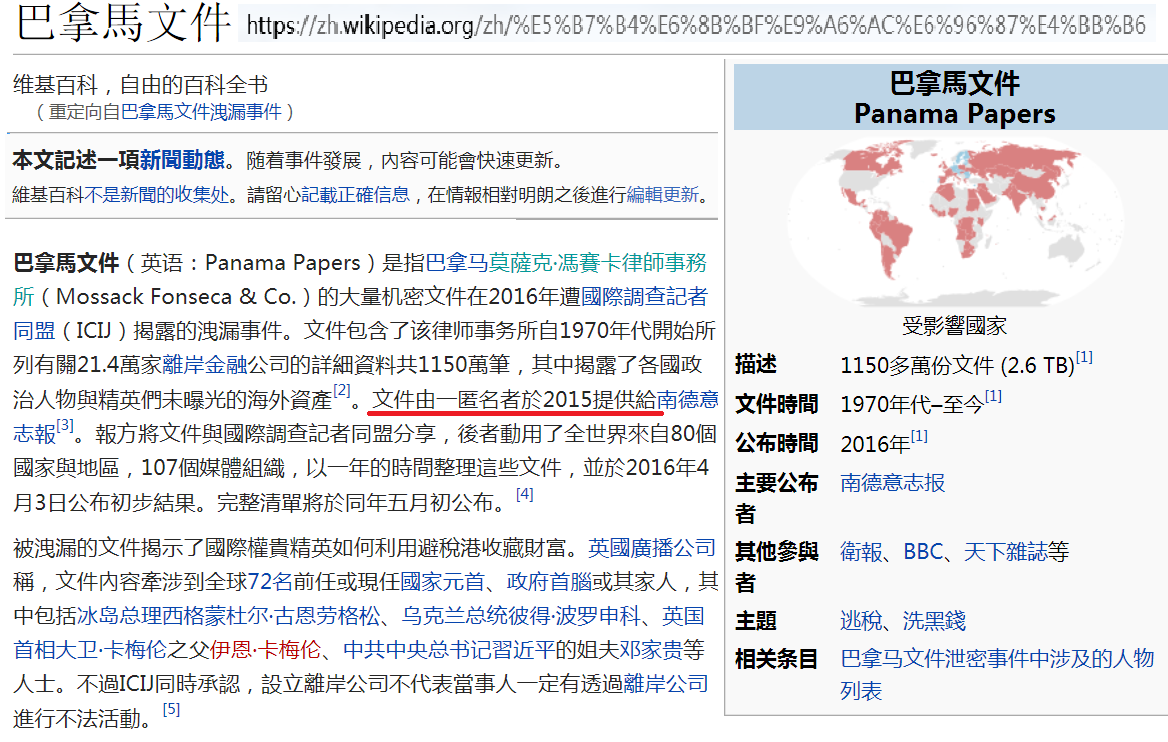Click the tagline 維基百科，自由的百科全书

coord(141,85)
